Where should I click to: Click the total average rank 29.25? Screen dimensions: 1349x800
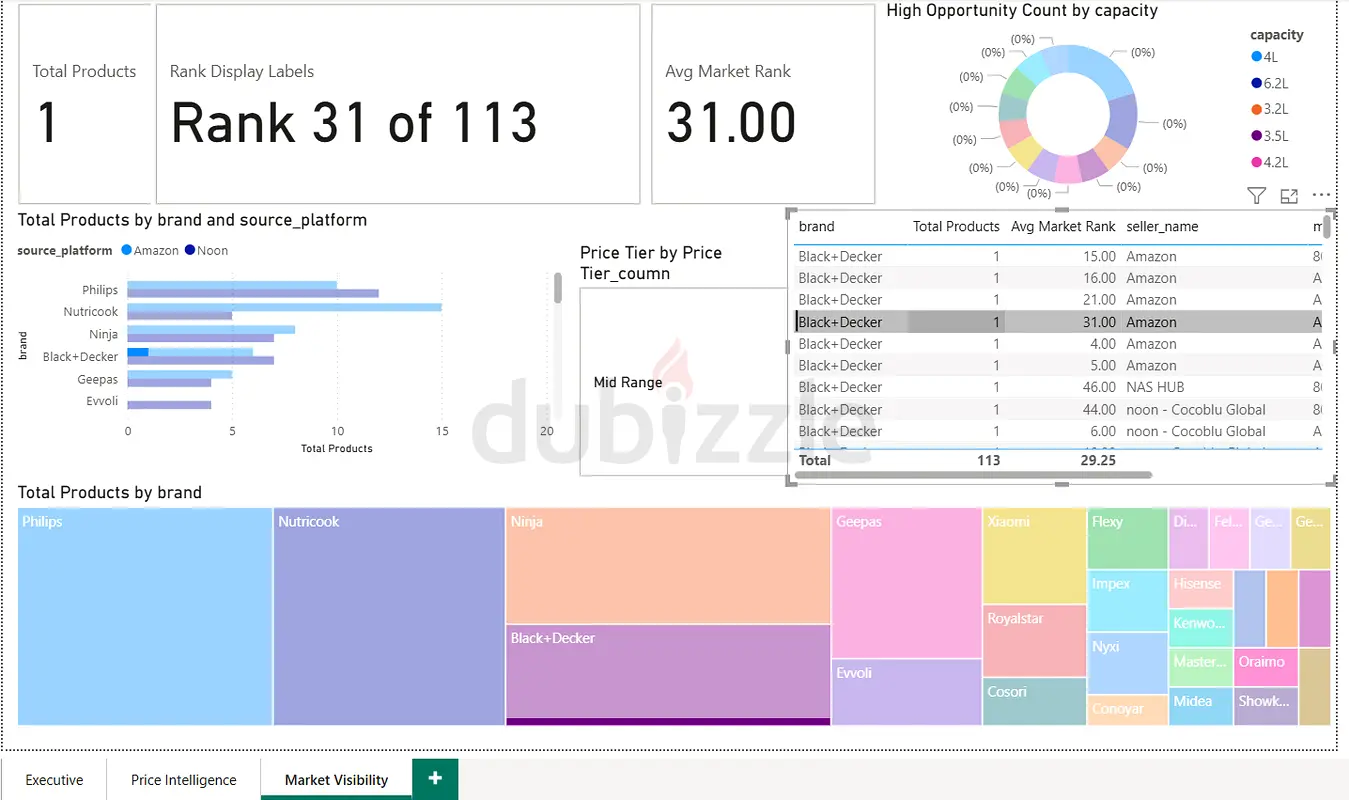1099,460
